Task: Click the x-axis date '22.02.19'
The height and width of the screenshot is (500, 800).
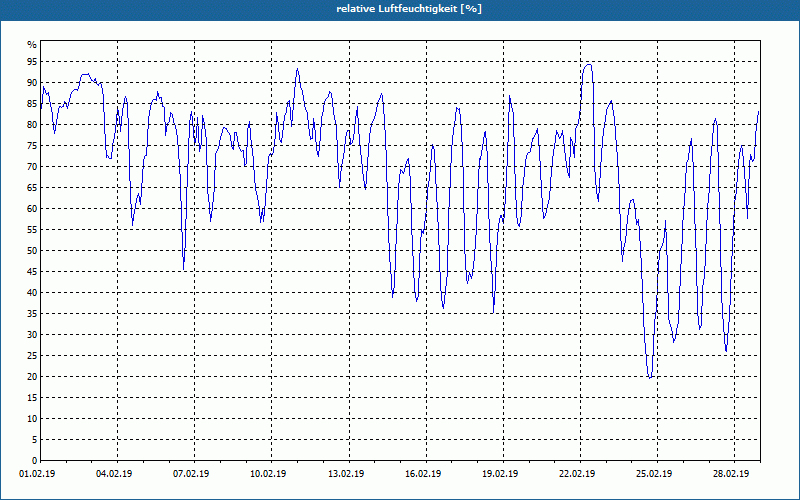Action: [x=577, y=474]
